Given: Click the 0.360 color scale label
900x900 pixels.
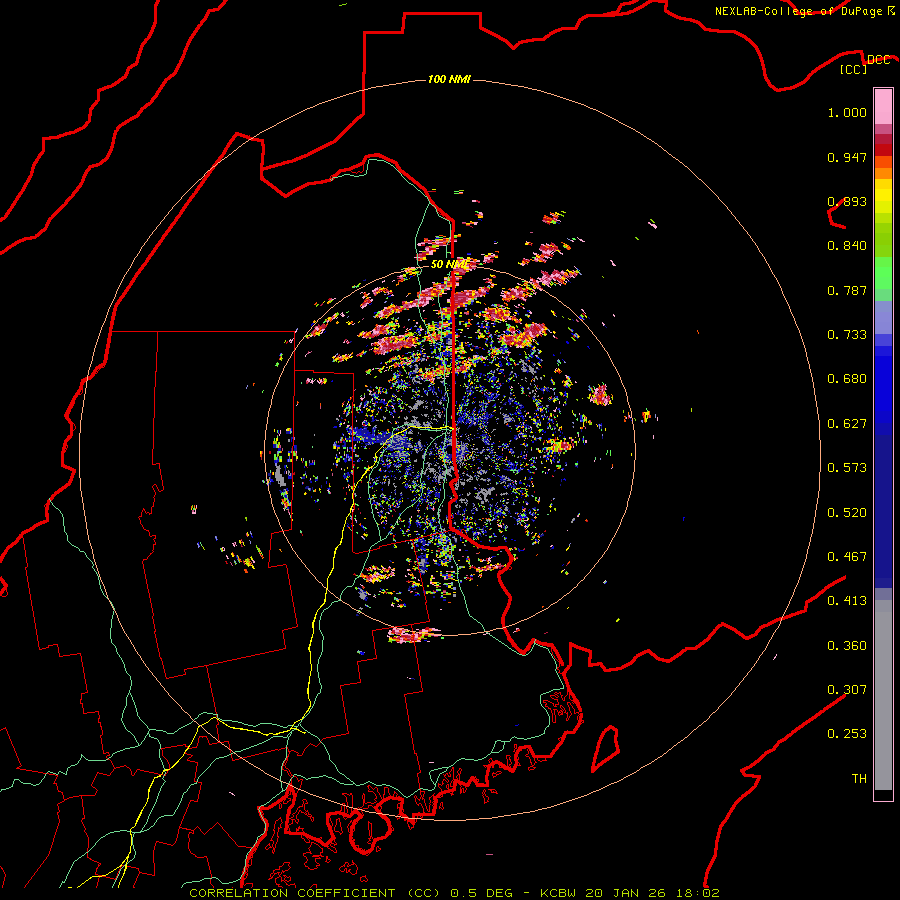Looking at the screenshot, I should [847, 646].
